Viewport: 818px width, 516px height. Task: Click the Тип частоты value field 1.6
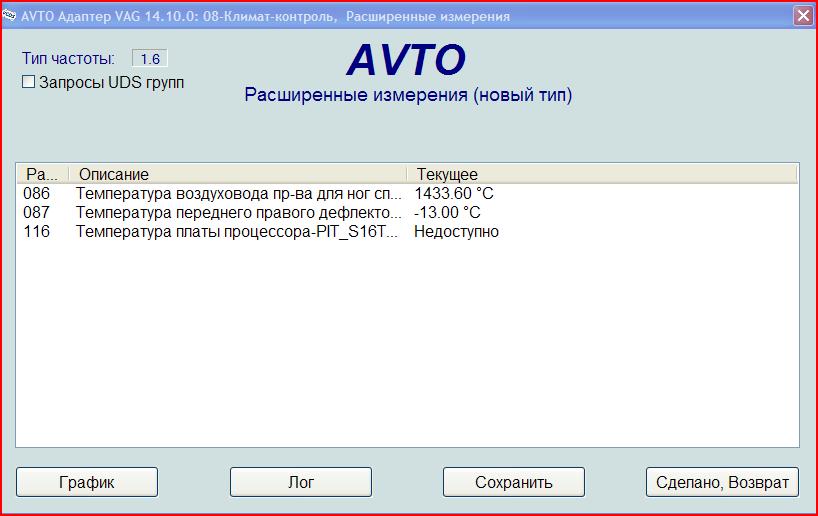[150, 58]
